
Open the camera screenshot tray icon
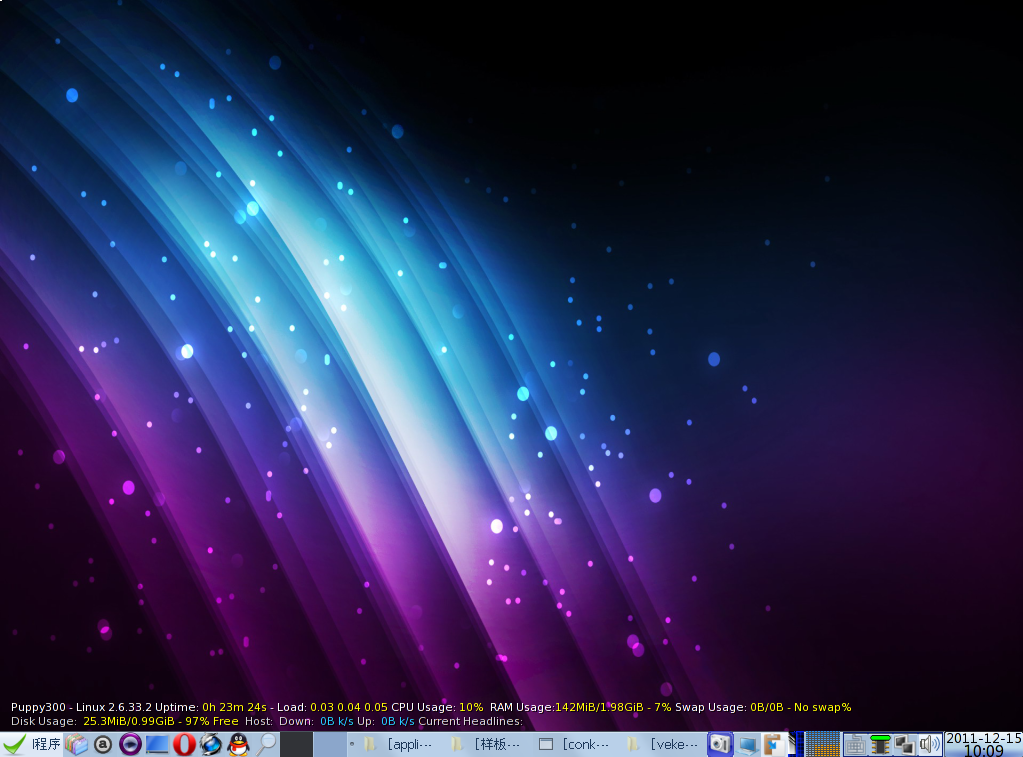coord(720,745)
